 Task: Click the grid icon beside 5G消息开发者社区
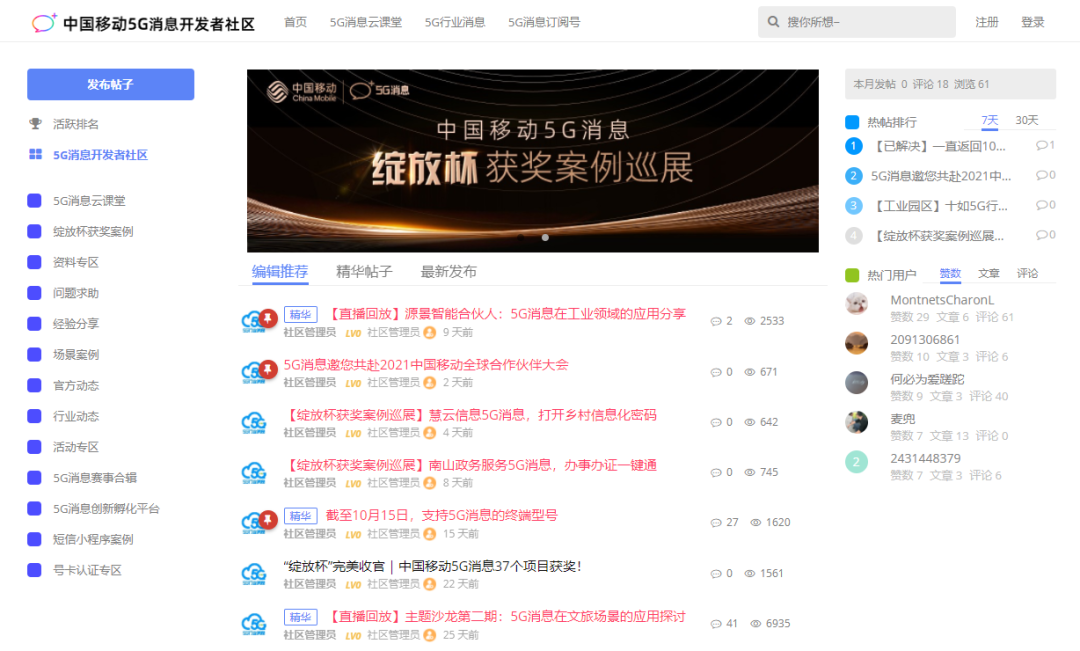pos(35,154)
